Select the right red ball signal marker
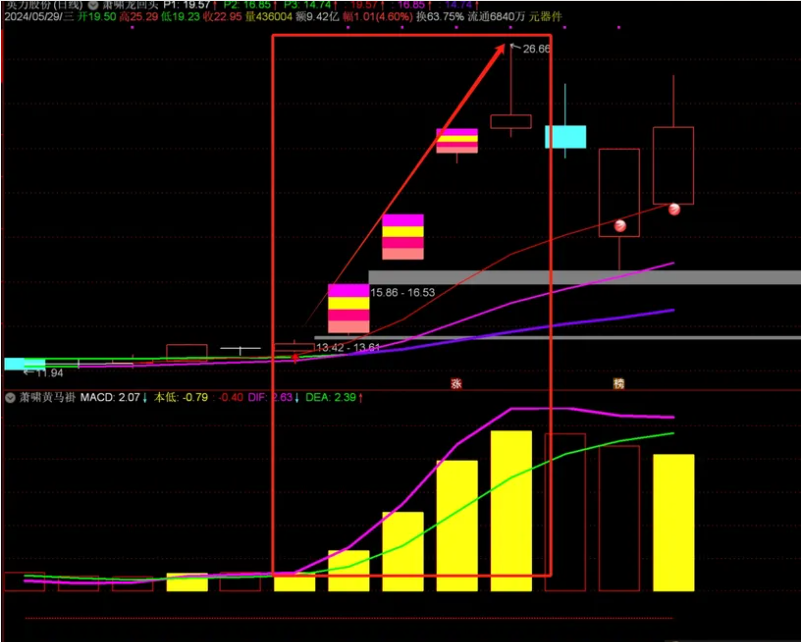The height and width of the screenshot is (642, 801). [x=674, y=209]
